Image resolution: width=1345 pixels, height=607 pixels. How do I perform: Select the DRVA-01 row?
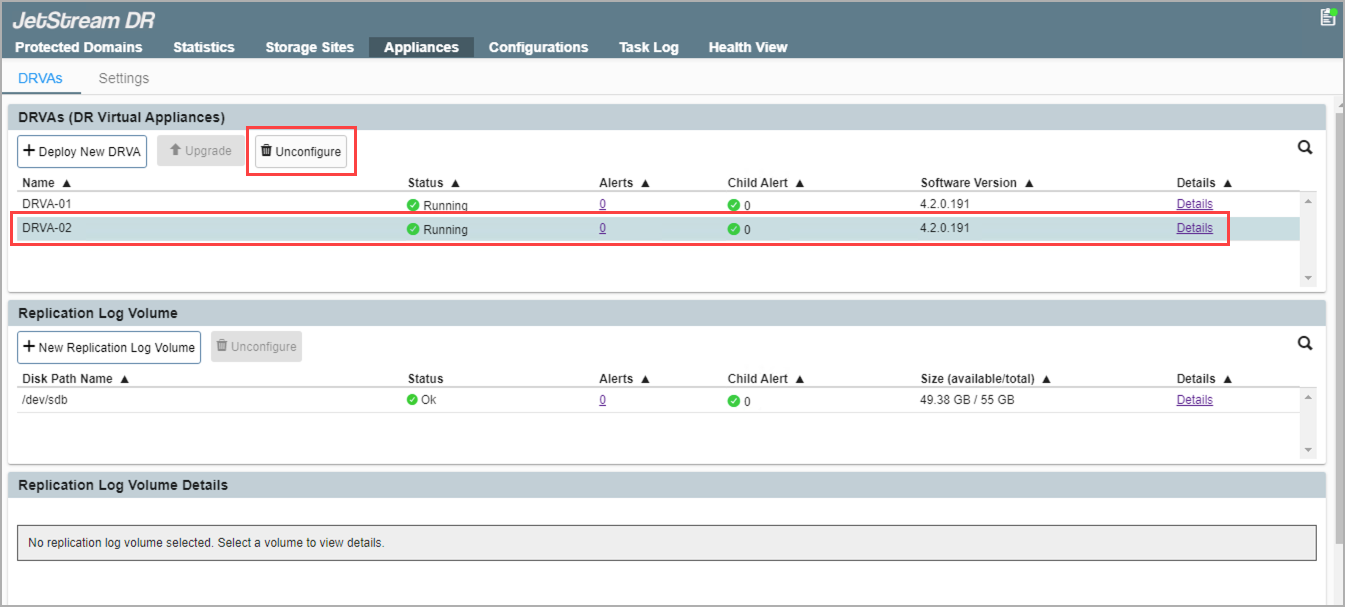click(x=200, y=204)
